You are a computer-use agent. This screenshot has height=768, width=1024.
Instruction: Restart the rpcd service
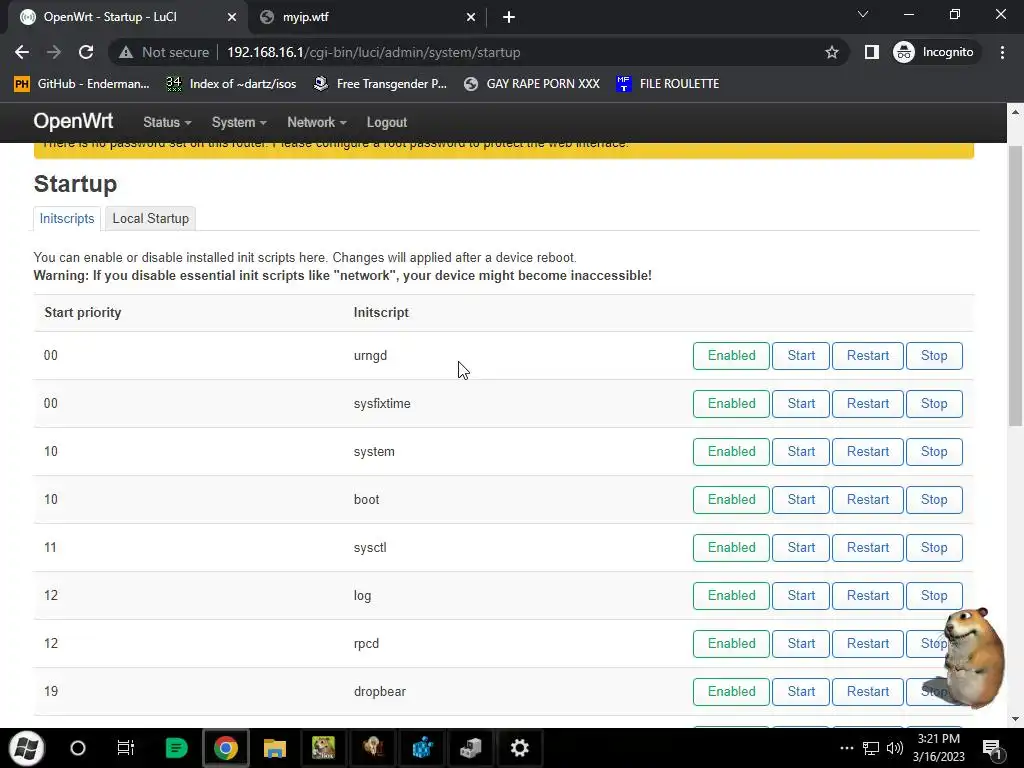tap(868, 644)
